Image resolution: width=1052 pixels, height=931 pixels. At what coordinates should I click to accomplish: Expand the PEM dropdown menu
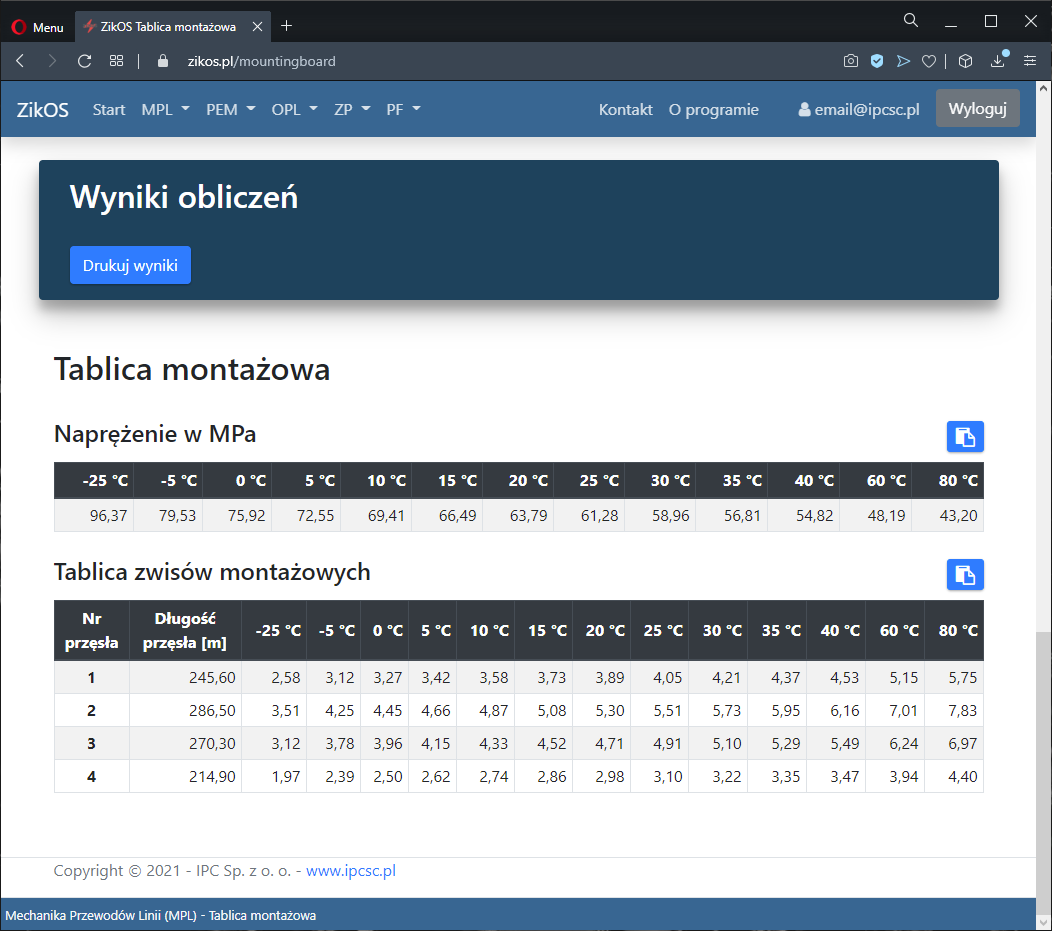point(230,109)
